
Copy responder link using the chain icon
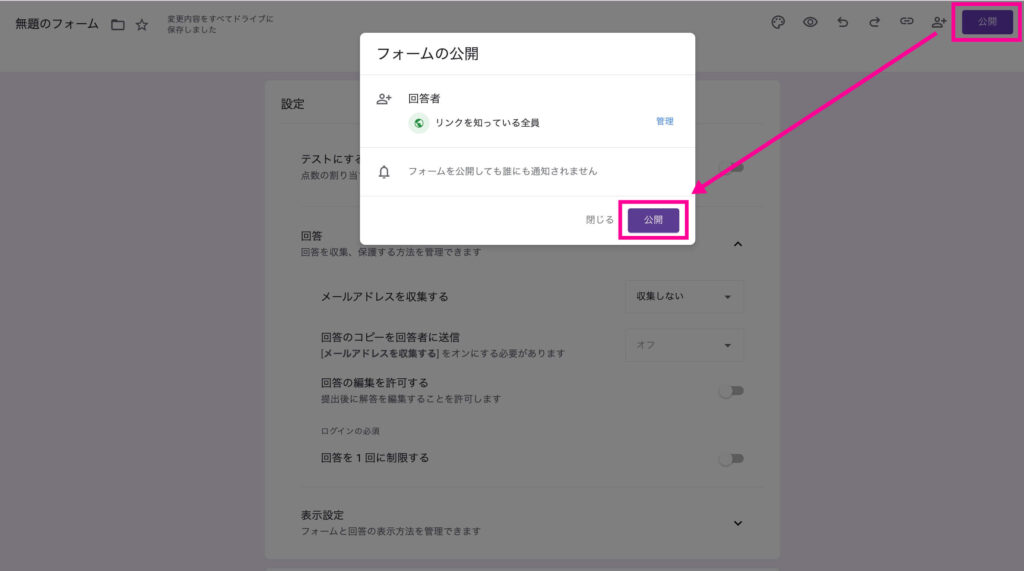pos(906,22)
